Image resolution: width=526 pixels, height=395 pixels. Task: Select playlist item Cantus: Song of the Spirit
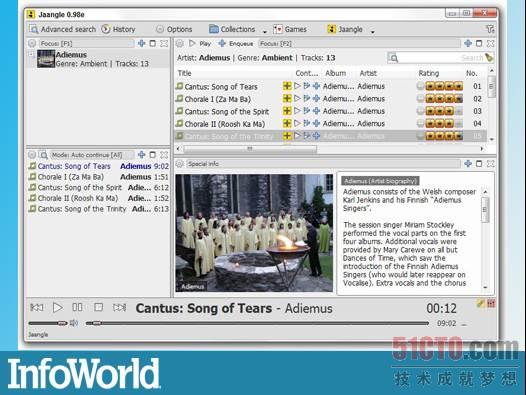[x=98, y=188]
